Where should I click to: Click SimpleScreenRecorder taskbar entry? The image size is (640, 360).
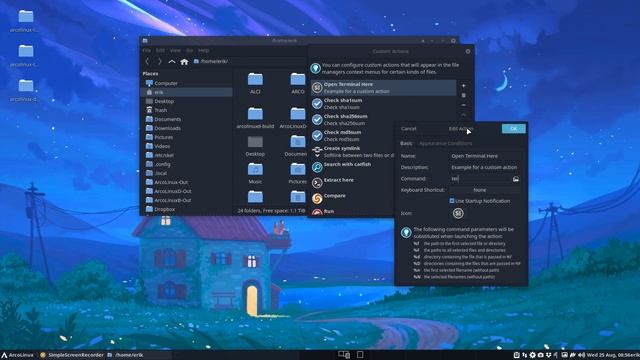pyautogui.click(x=72, y=355)
